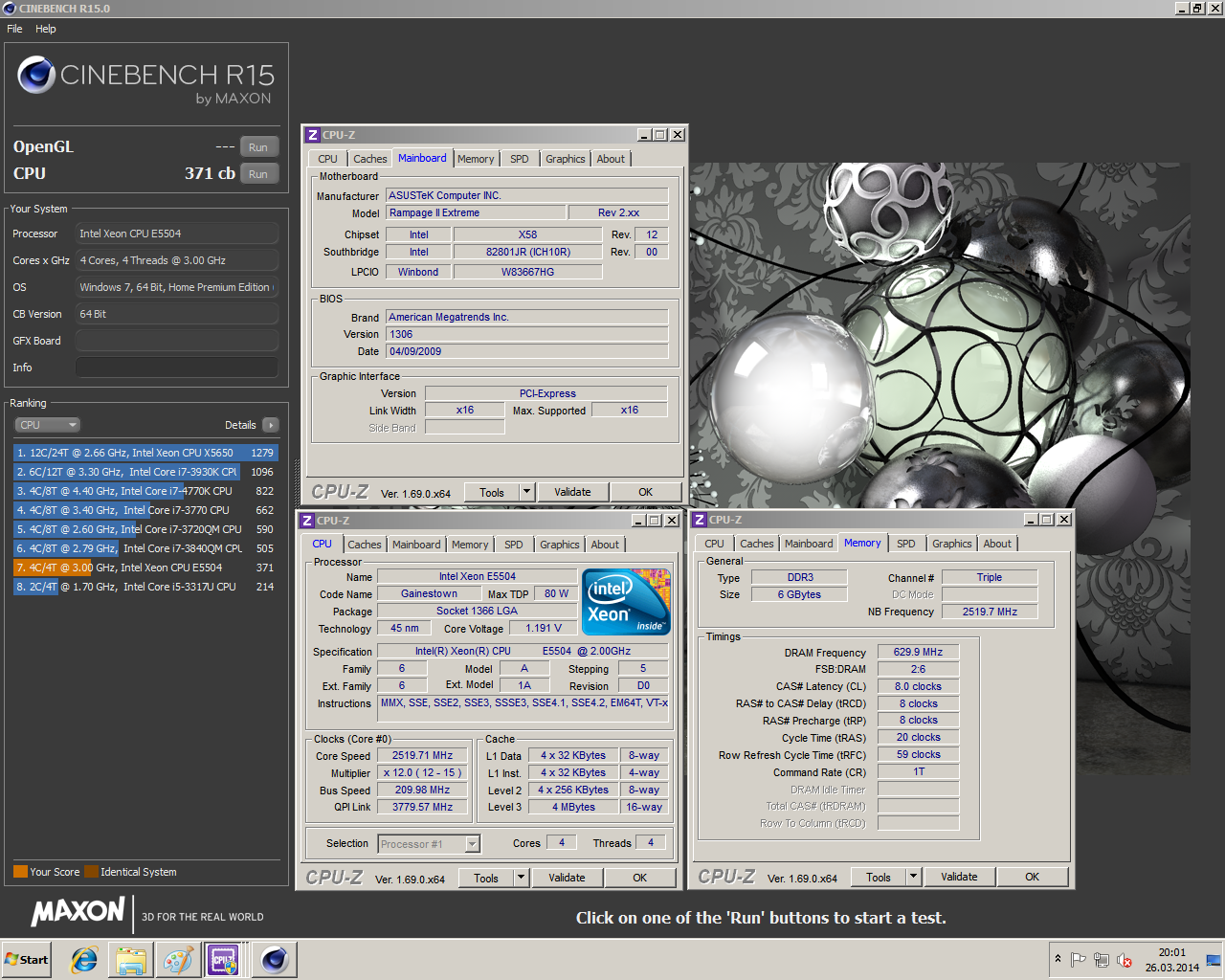Open Internet Explorer from the taskbar
The width and height of the screenshot is (1225, 980).
coord(84,960)
